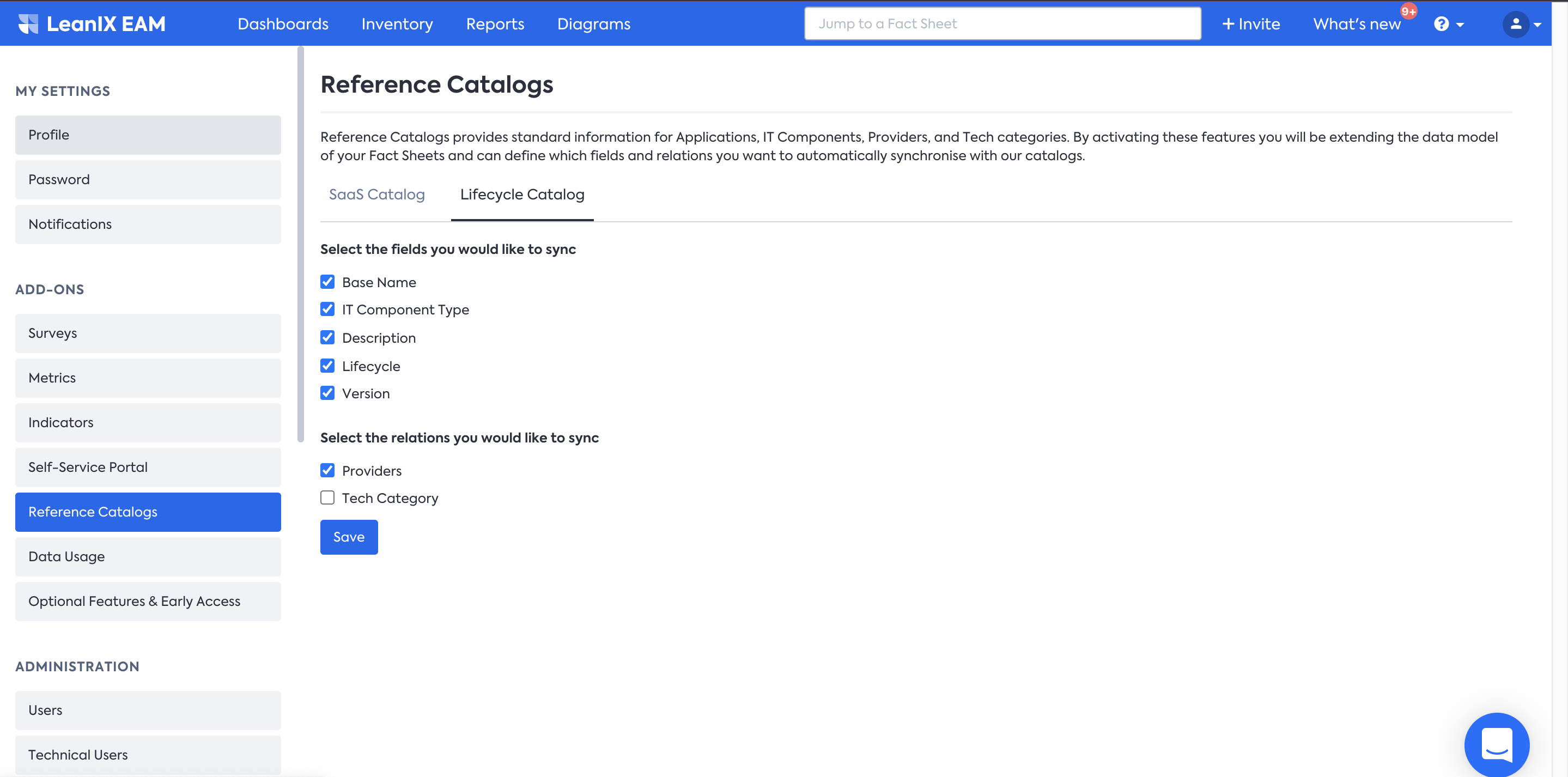Uncheck the Description checkbox
The width and height of the screenshot is (1568, 777).
click(327, 337)
